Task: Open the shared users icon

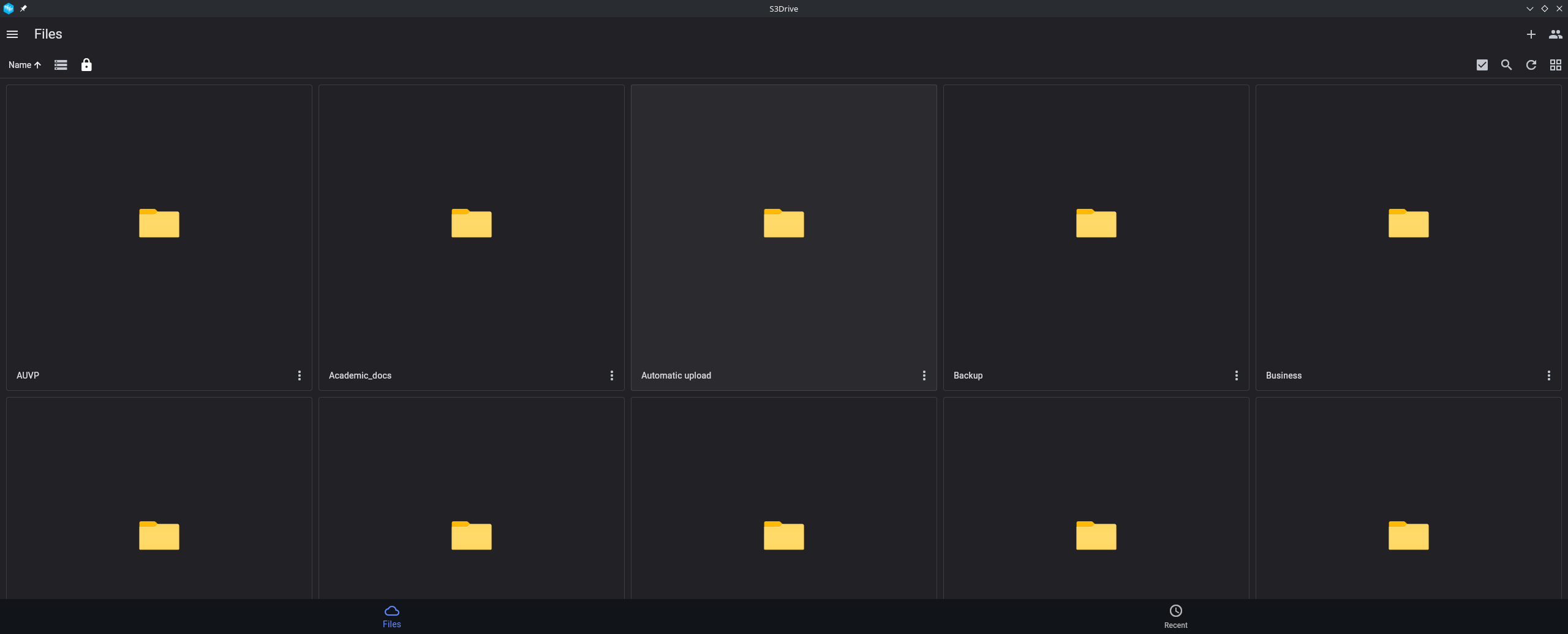Action: click(x=1555, y=34)
